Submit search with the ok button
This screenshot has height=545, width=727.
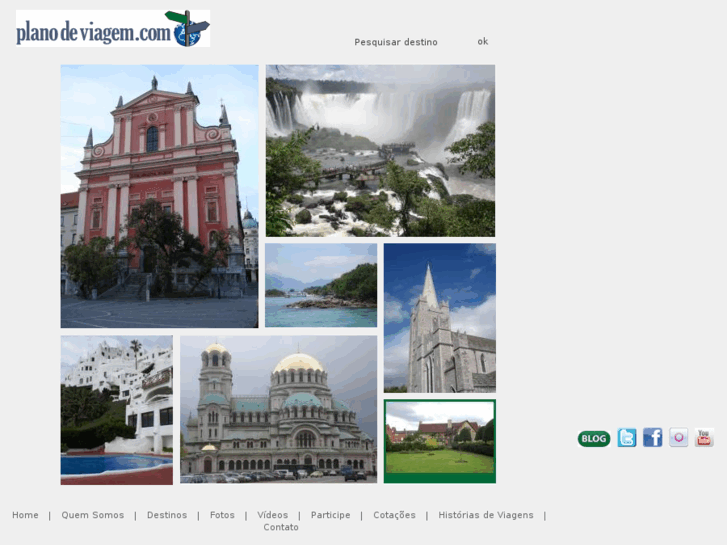[x=483, y=42]
